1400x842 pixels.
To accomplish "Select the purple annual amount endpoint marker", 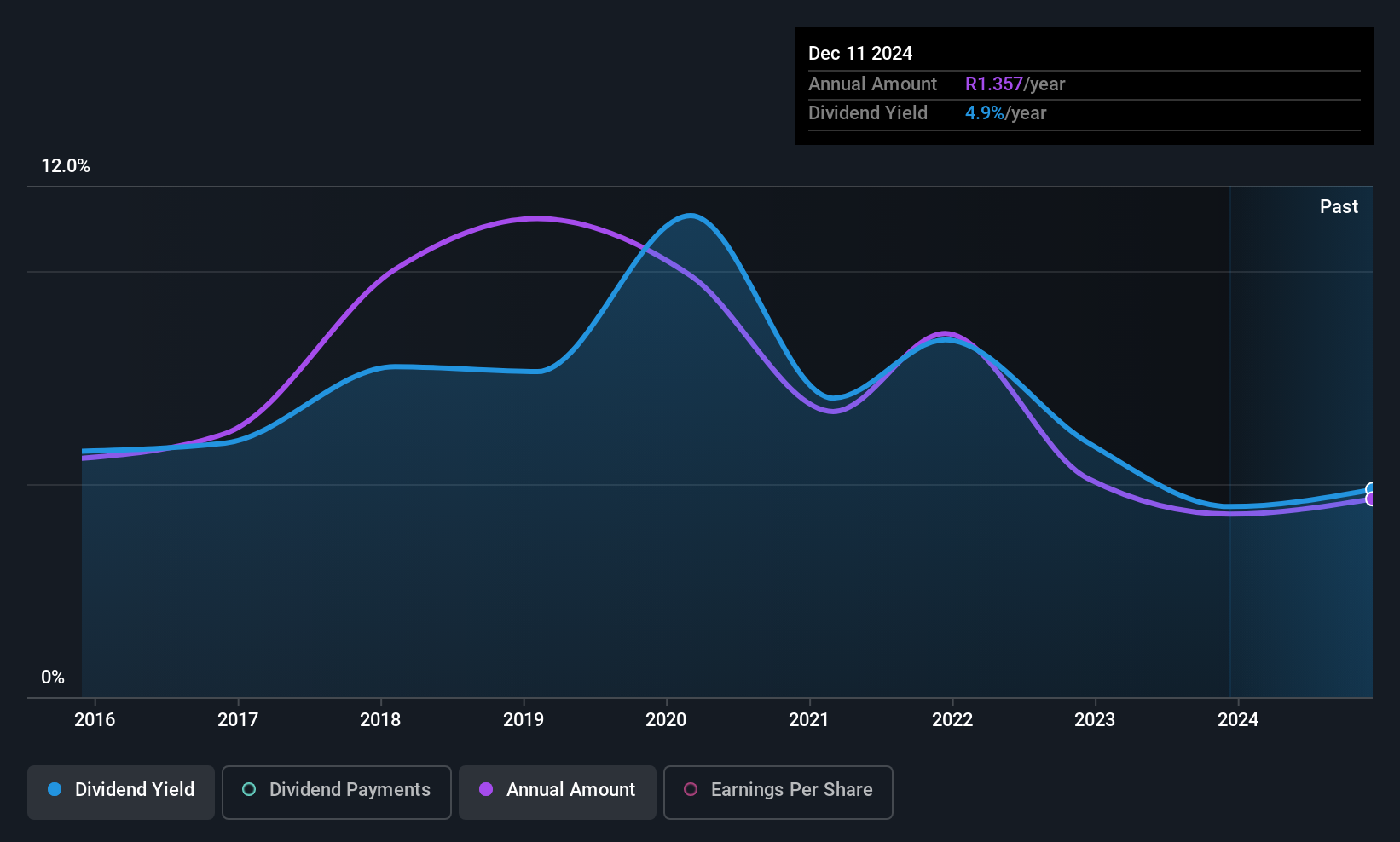I will coord(1371,499).
